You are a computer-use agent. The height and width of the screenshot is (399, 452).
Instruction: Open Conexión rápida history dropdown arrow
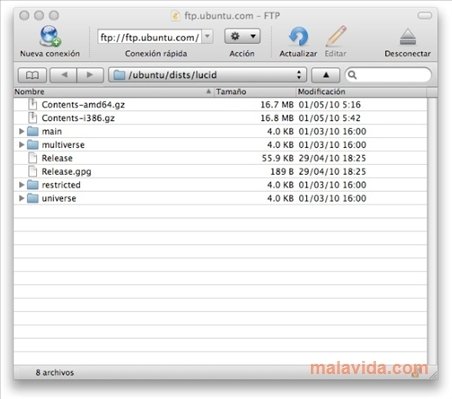207,36
